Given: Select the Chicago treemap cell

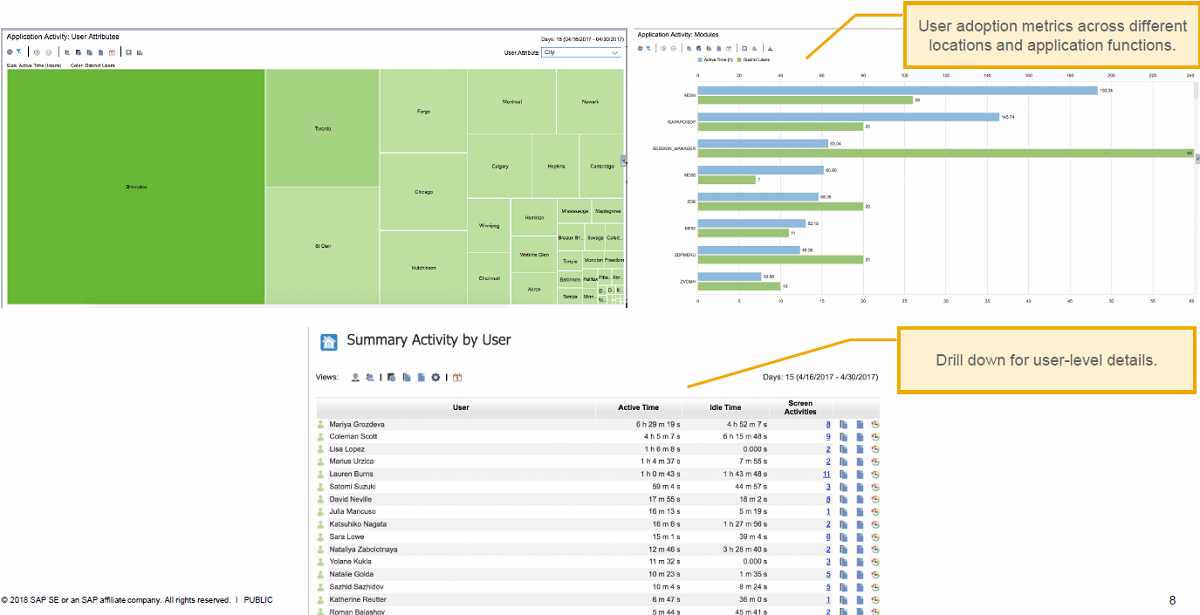Looking at the screenshot, I should point(424,192).
